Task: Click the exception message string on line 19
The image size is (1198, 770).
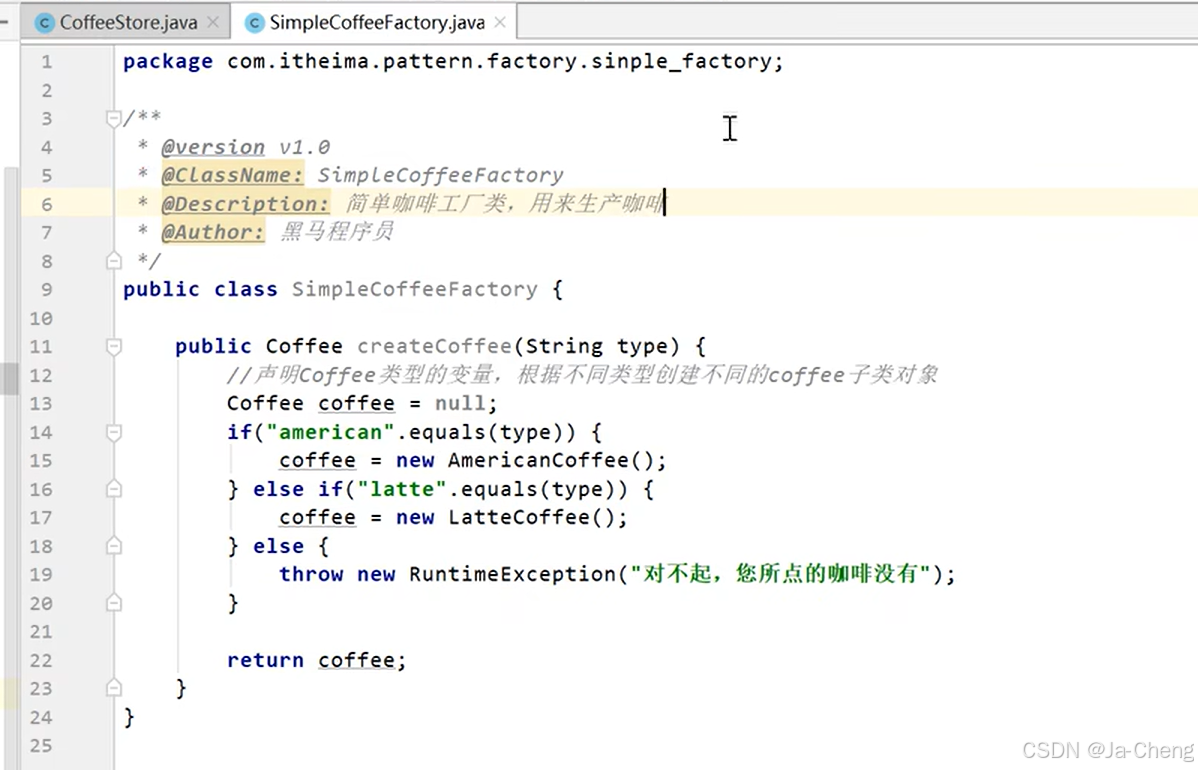Action: (782, 574)
